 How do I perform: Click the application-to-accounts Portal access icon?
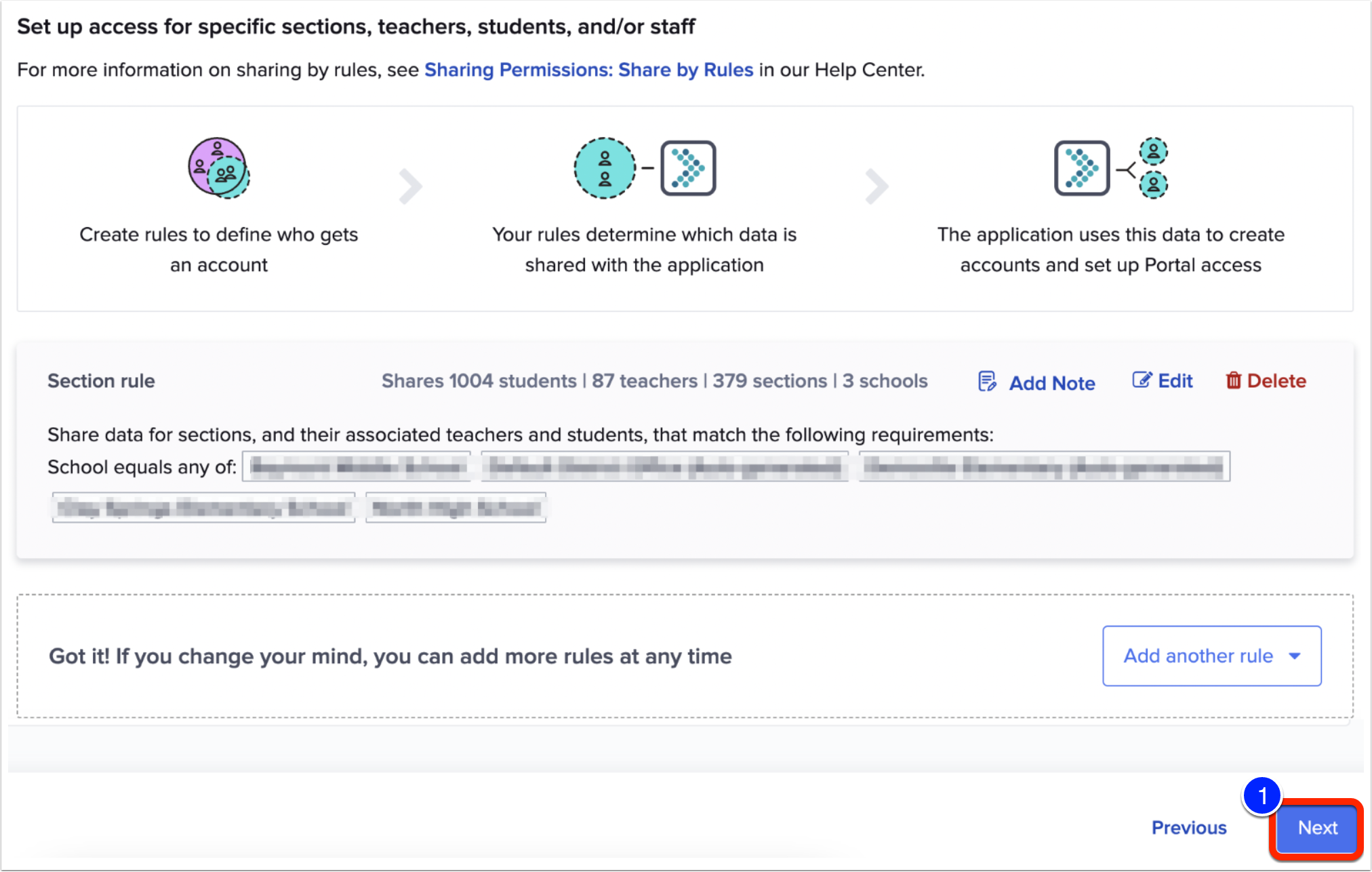click(1111, 167)
